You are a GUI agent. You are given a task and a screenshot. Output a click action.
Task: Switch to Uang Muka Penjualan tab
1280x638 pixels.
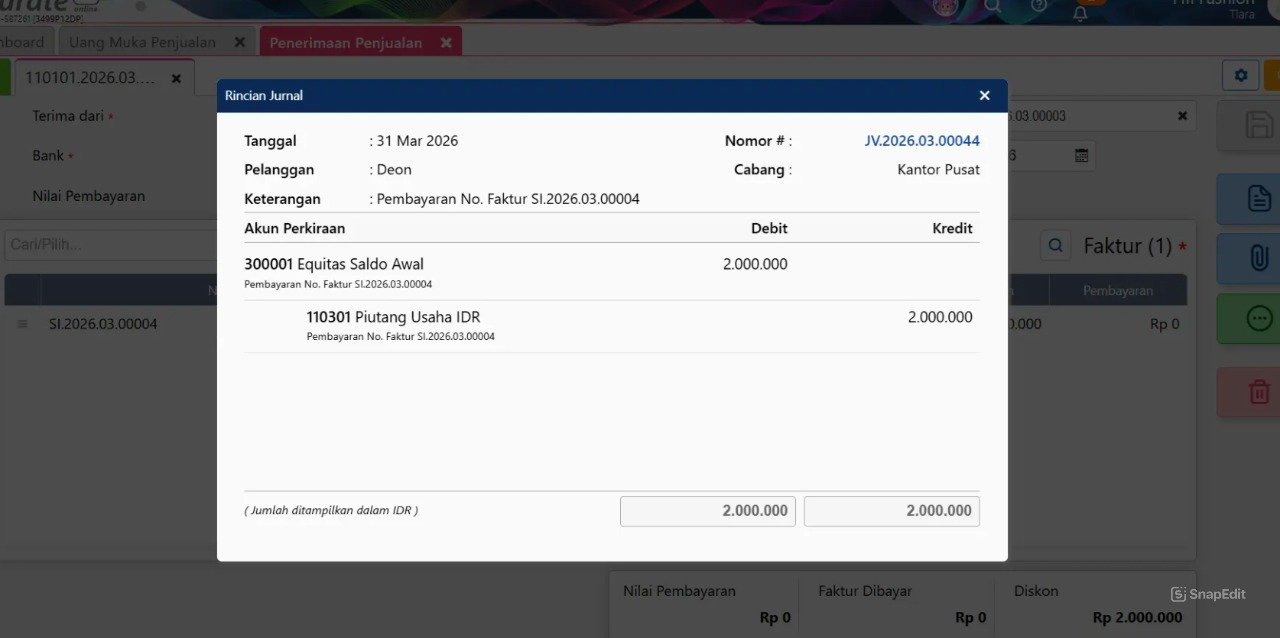(x=142, y=42)
